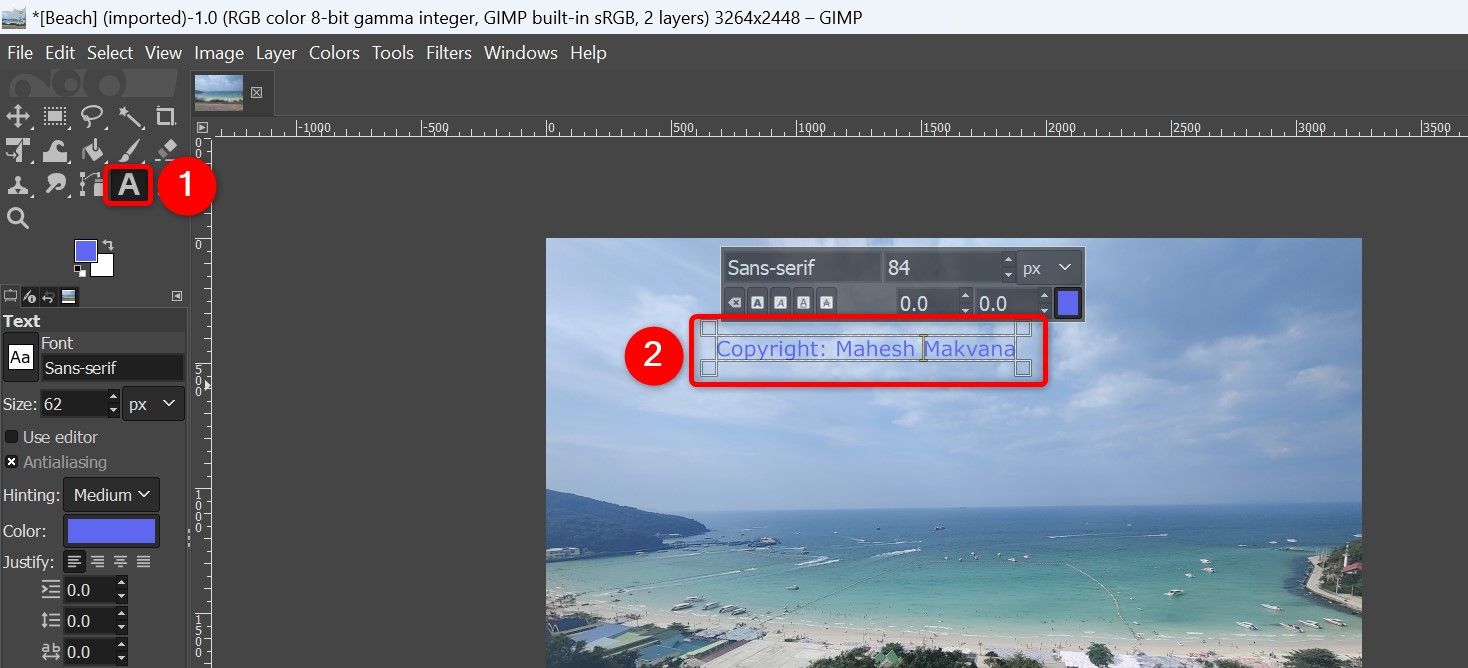This screenshot has width=1468, height=668.
Task: Open the Colors menu
Action: click(333, 53)
